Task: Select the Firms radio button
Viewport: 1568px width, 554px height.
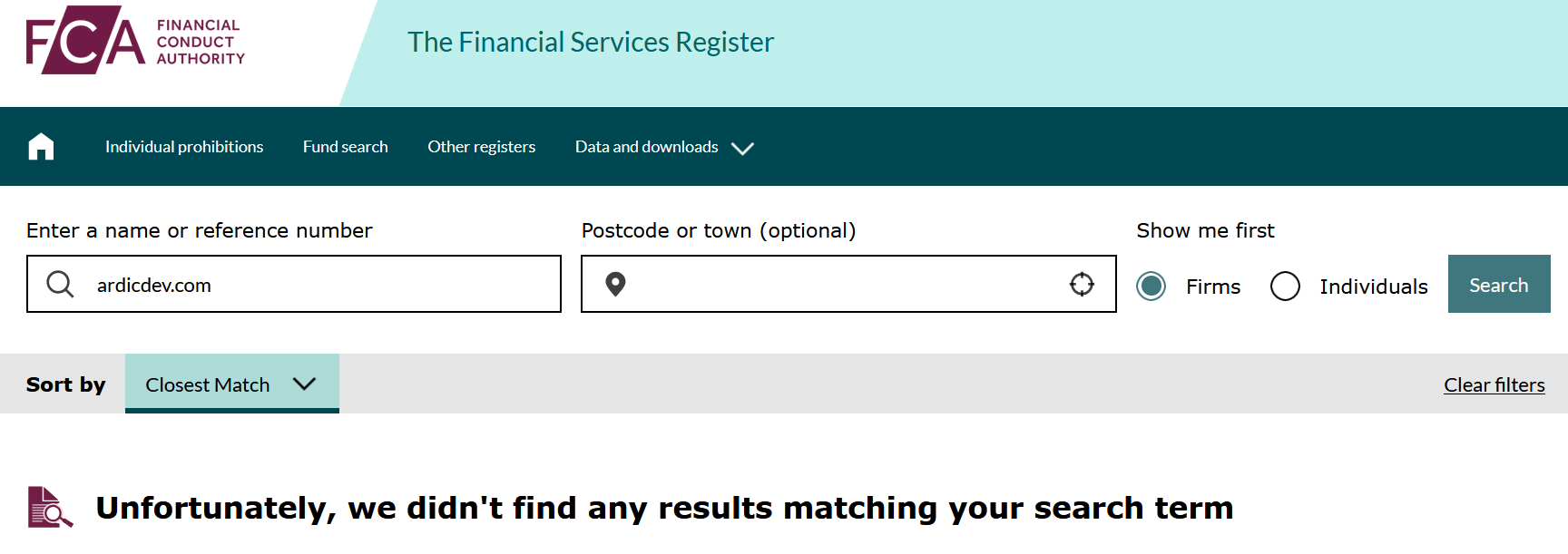Action: coord(1151,286)
